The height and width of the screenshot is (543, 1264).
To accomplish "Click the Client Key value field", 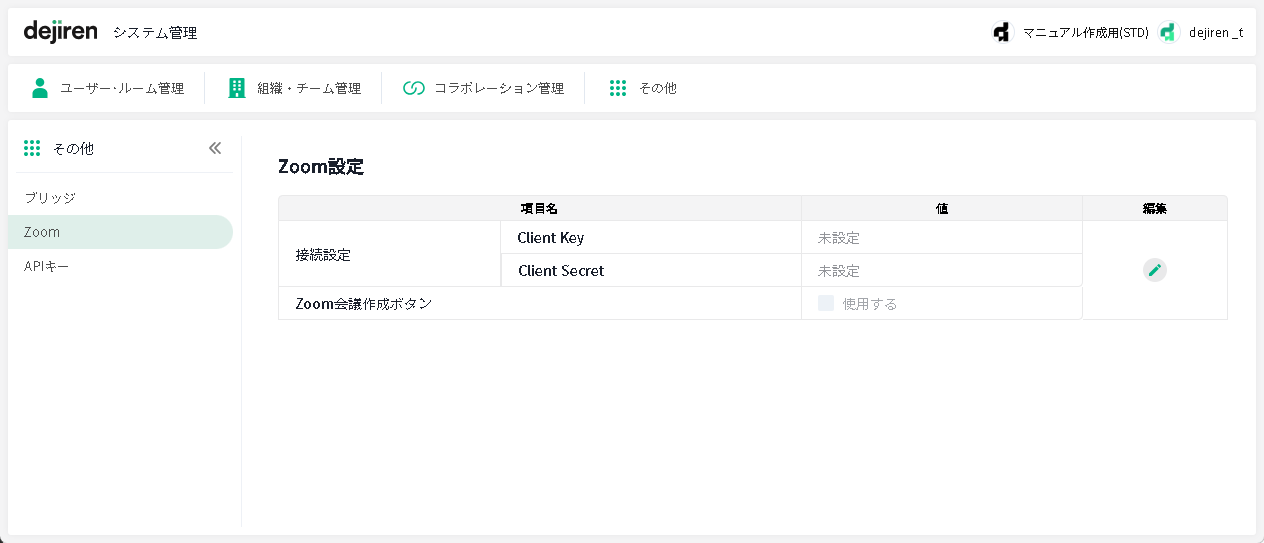I will pos(940,238).
